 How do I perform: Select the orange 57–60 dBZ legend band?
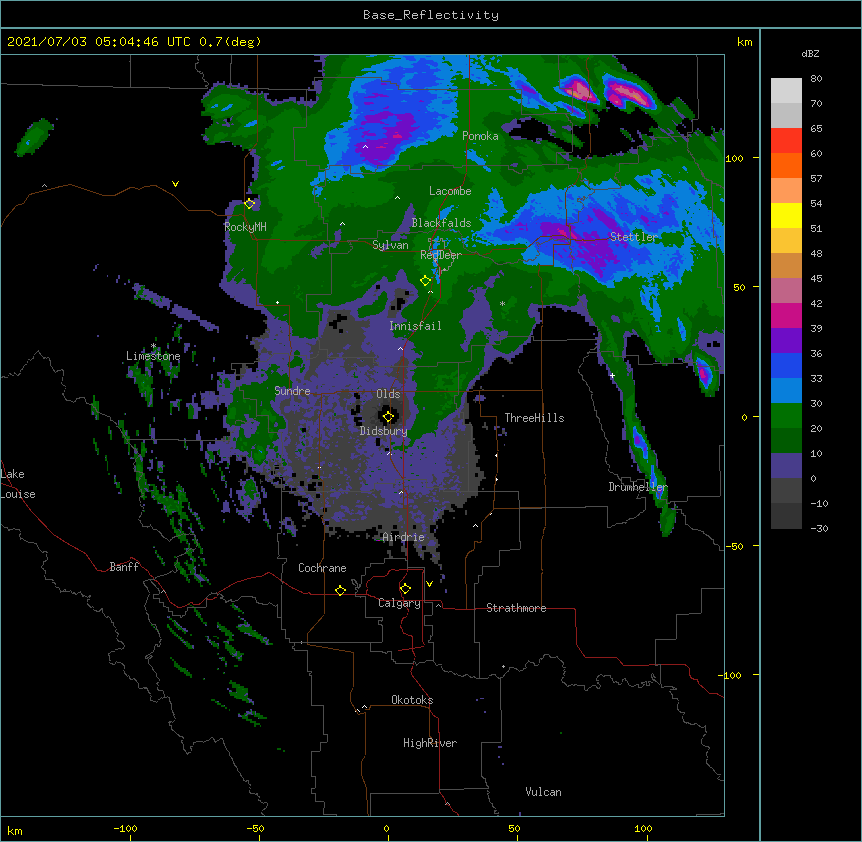click(786, 165)
